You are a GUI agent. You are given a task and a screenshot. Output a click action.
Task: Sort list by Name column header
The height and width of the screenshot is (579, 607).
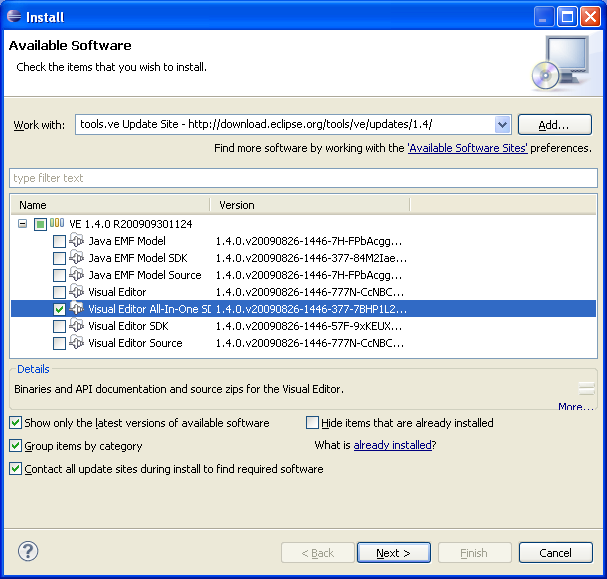coord(110,205)
